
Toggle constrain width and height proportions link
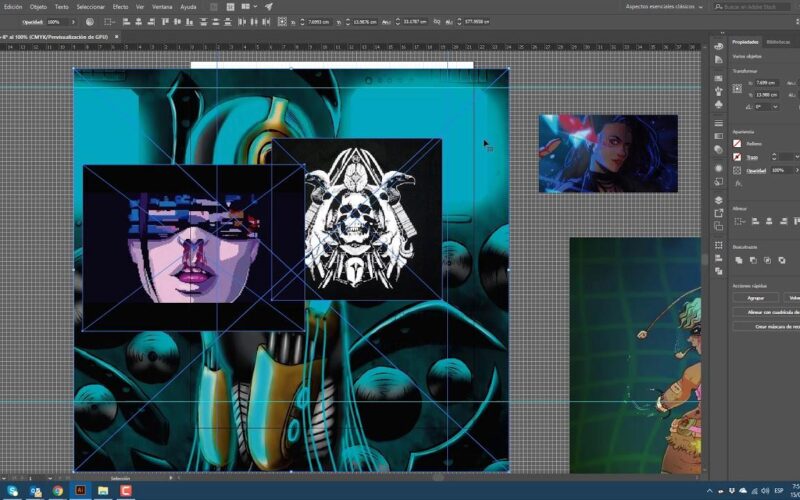pos(437,22)
